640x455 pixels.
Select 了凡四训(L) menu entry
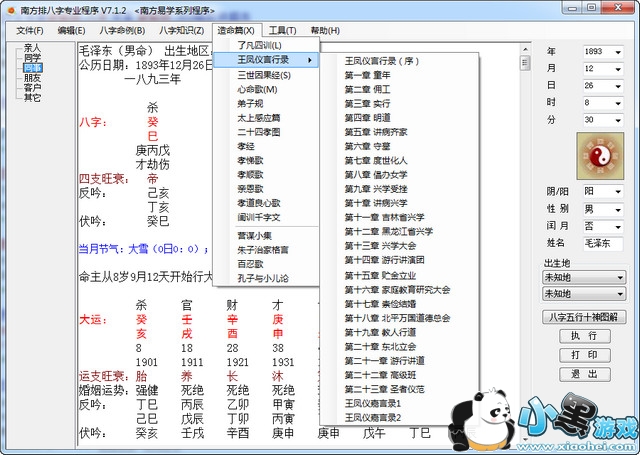pos(266,45)
